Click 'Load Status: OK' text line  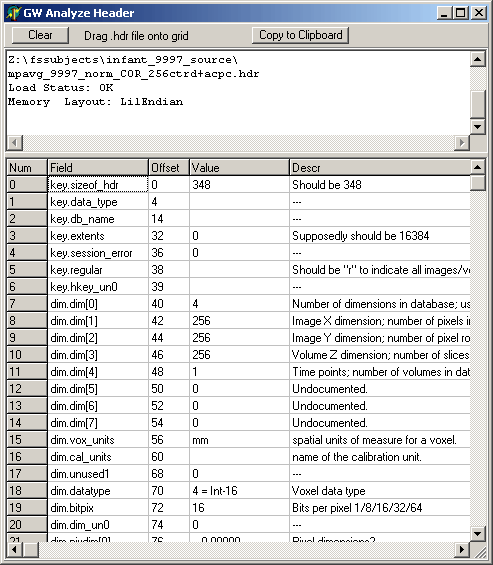tap(61, 88)
